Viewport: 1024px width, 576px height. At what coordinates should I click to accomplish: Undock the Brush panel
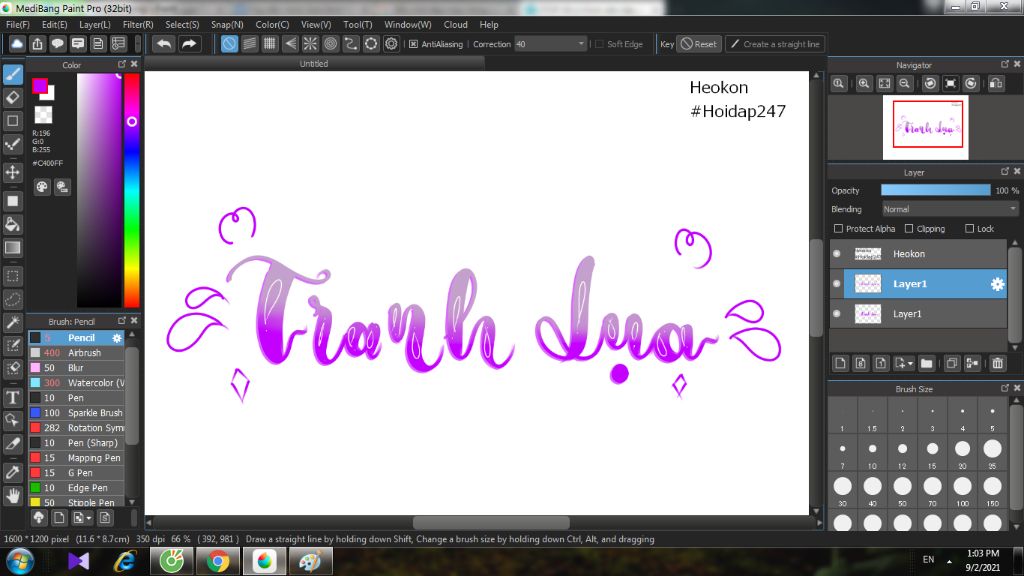click(121, 321)
